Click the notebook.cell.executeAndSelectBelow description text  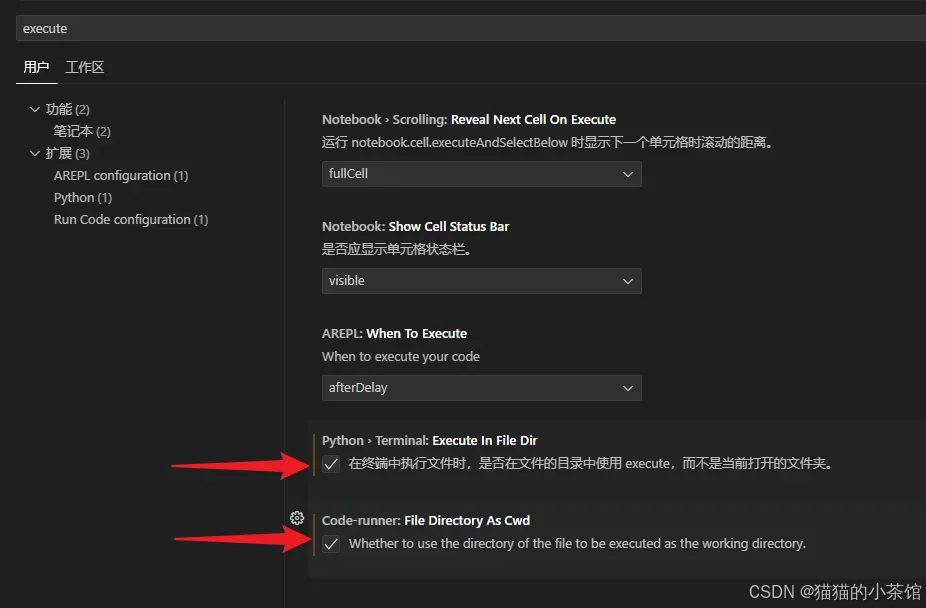pyautogui.click(x=547, y=142)
